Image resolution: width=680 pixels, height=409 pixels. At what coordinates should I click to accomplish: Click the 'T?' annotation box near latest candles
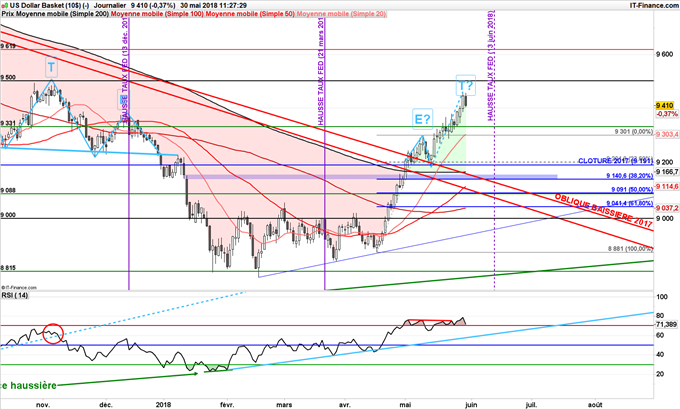[x=466, y=85]
